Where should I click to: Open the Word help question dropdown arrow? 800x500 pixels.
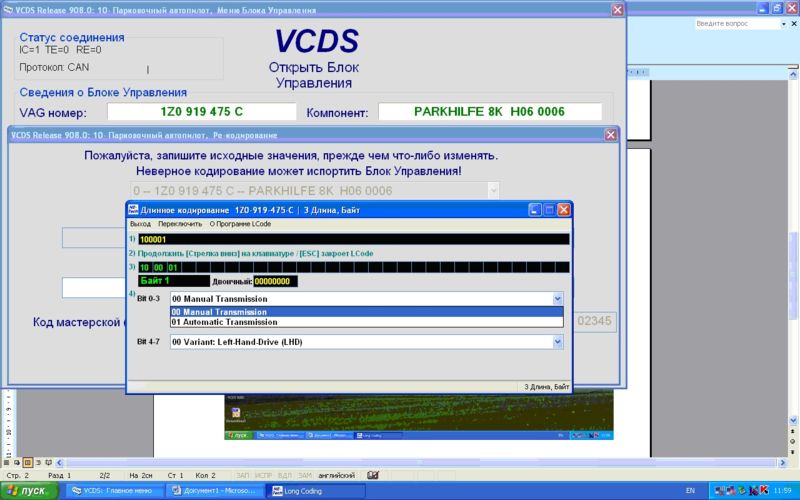point(784,24)
